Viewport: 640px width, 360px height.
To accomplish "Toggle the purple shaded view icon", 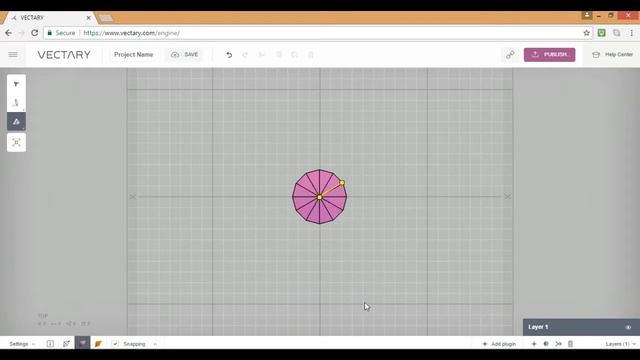I will coord(82,344).
